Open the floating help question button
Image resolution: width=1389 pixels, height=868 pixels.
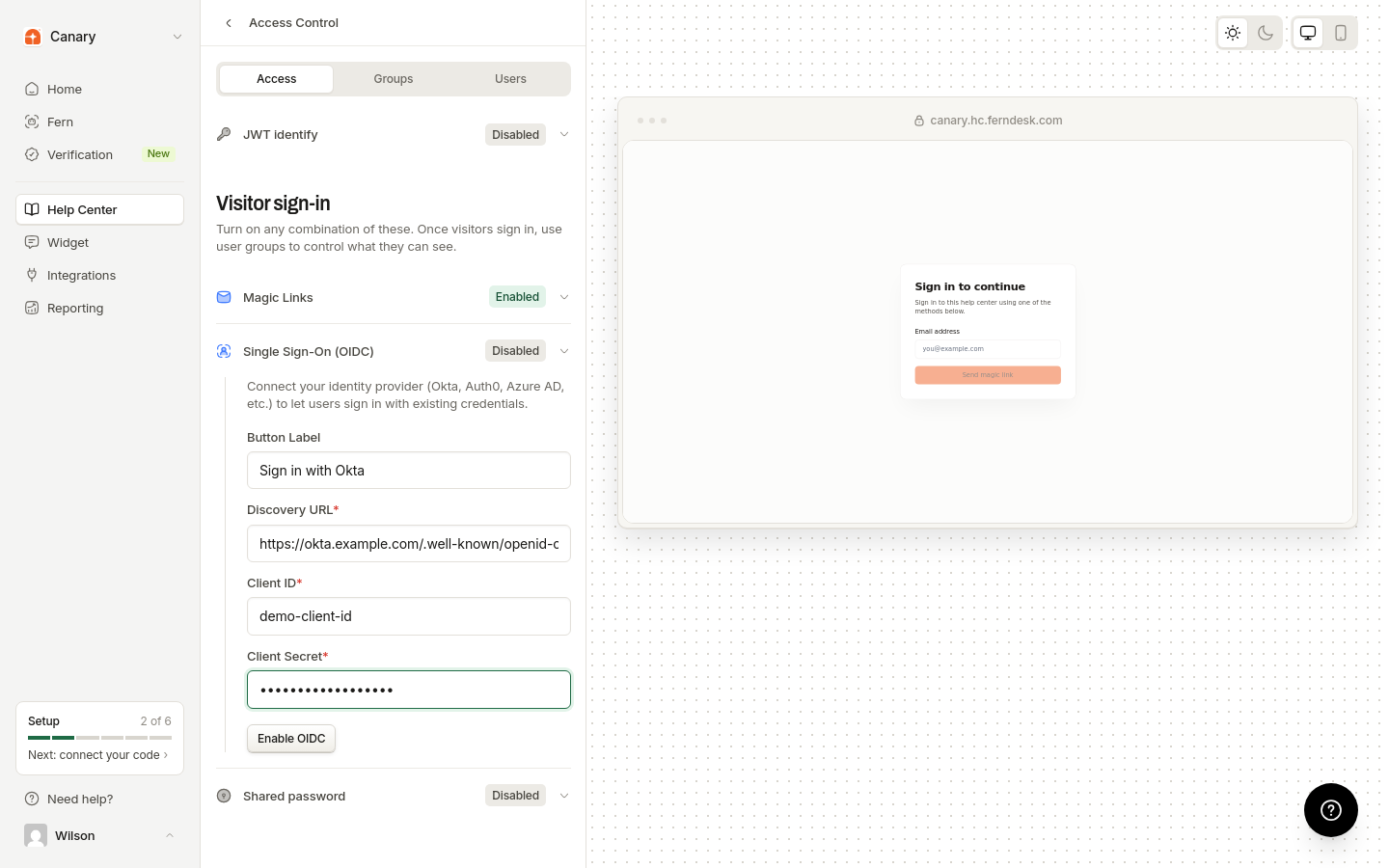tap(1331, 810)
